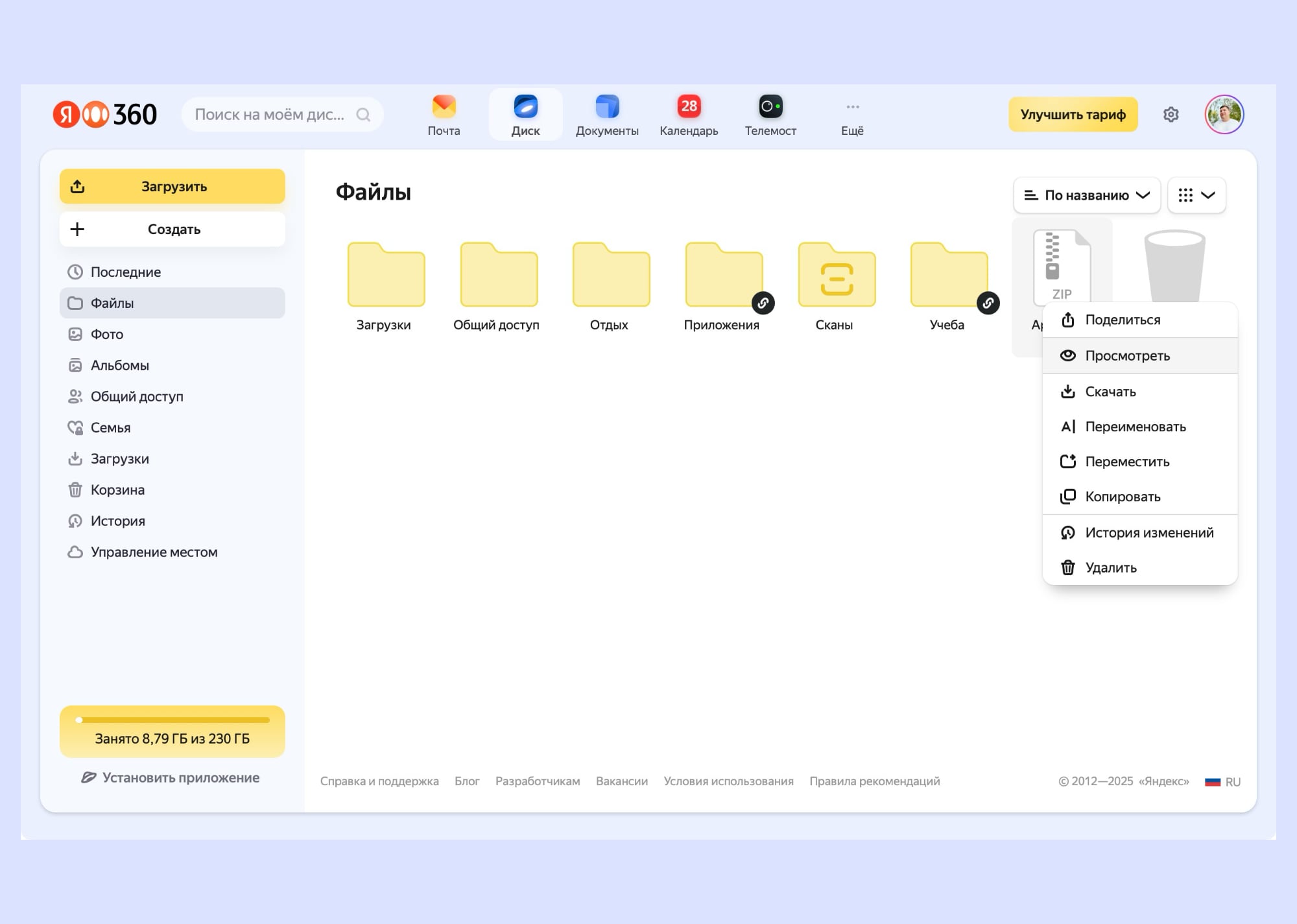Click the user profile avatar
The image size is (1297, 924).
1224,115
